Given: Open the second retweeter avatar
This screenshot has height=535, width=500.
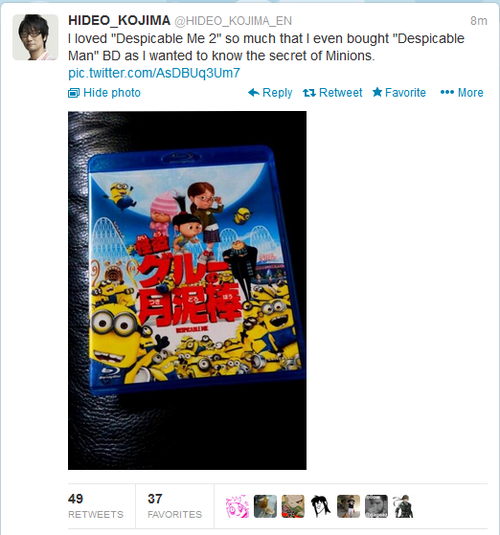Looking at the screenshot, I should point(265,506).
